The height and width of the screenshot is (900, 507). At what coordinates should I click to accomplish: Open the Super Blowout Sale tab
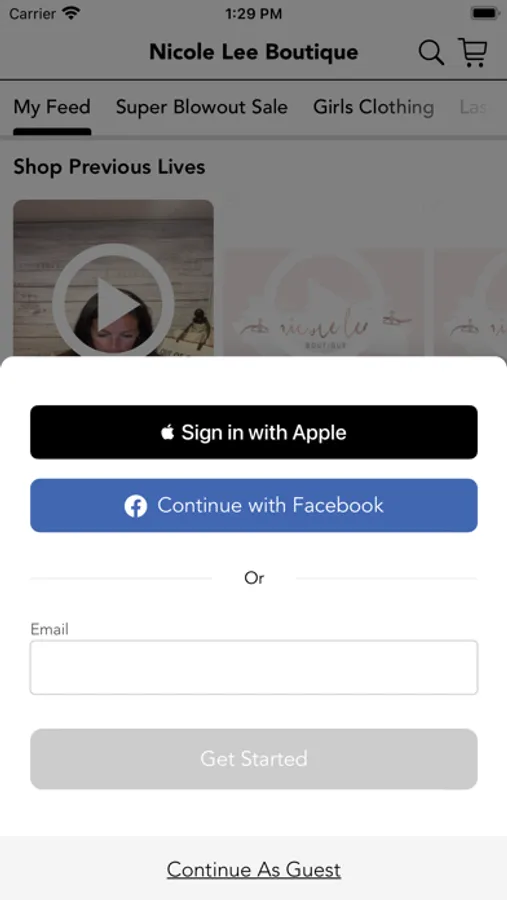[202, 107]
